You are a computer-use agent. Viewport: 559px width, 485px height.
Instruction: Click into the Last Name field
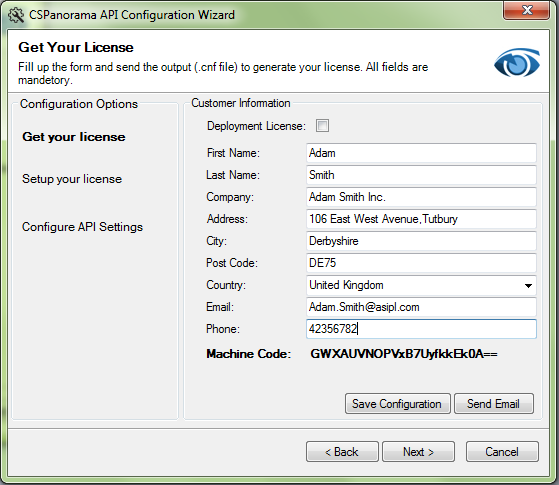coord(421,175)
